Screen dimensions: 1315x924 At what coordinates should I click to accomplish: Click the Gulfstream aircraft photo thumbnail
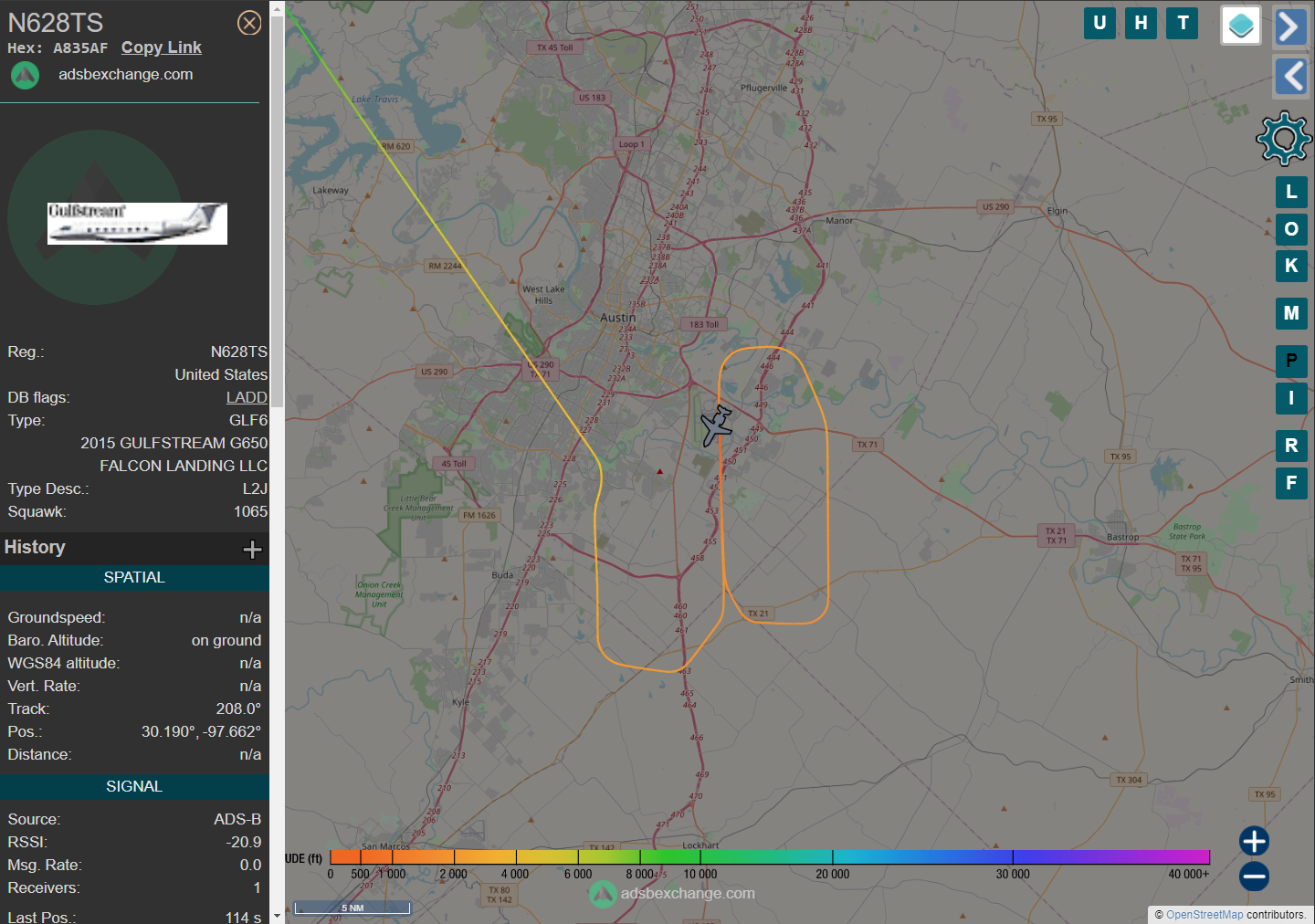137,224
